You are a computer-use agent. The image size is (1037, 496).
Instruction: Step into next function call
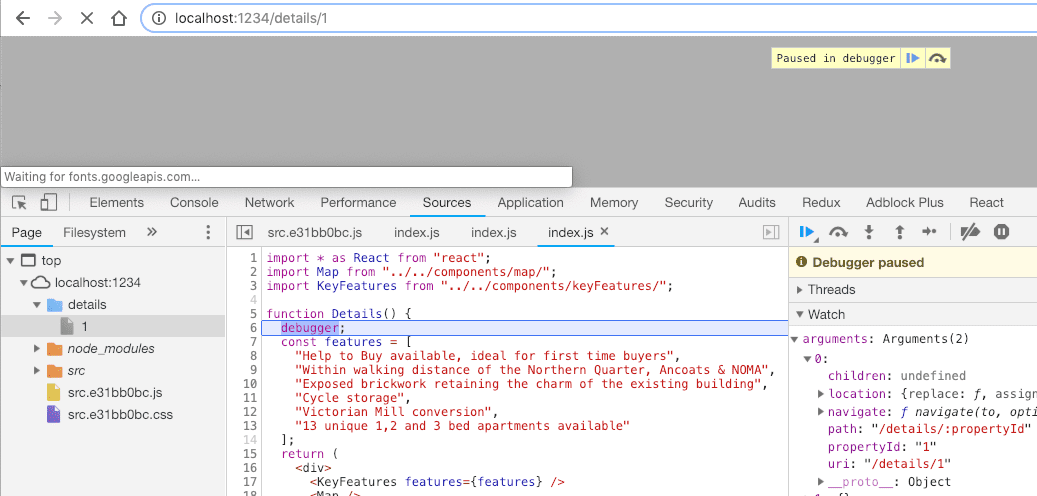pos(869,231)
